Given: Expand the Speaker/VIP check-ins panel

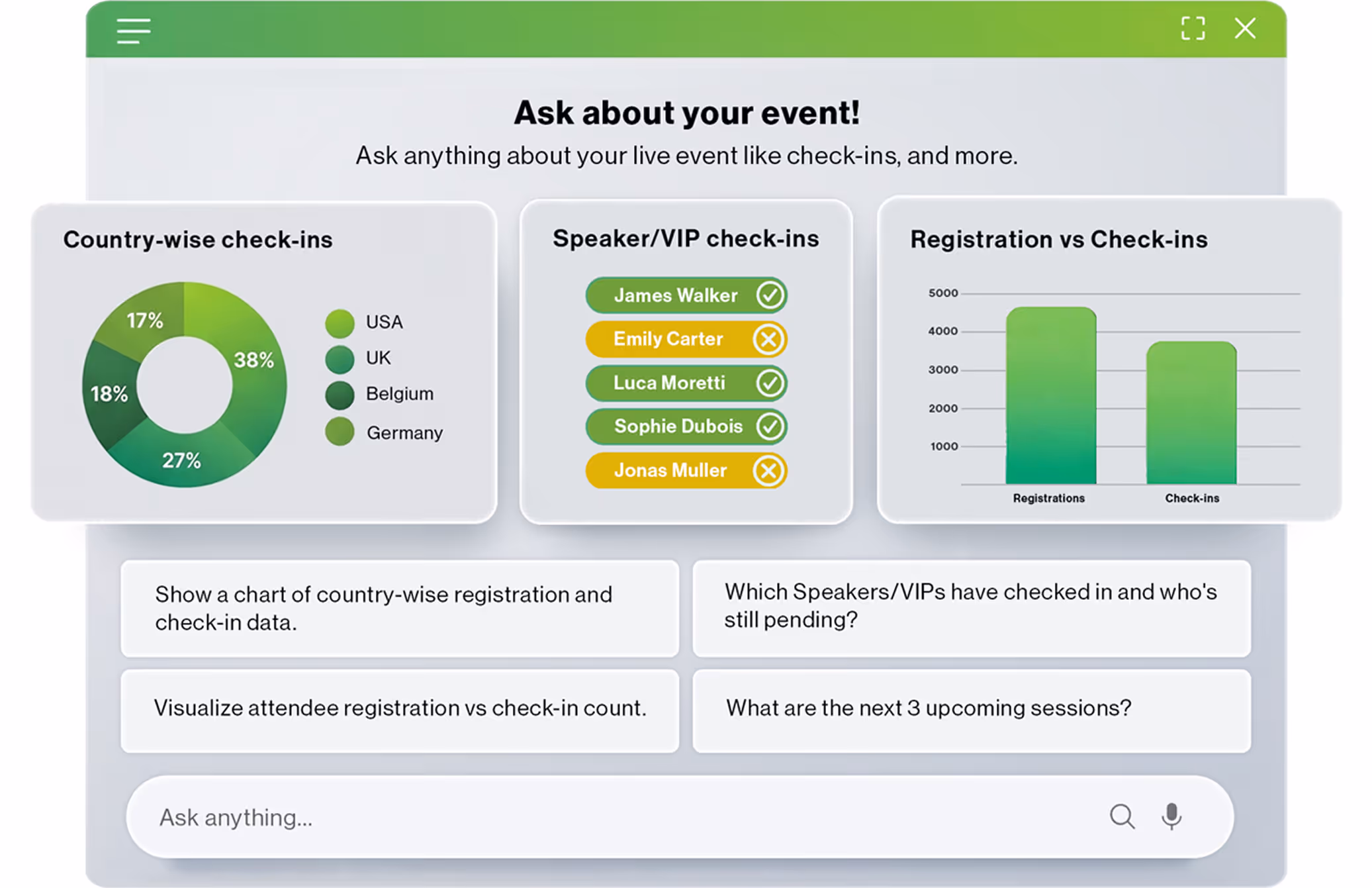Looking at the screenshot, I should pyautogui.click(x=686, y=238).
